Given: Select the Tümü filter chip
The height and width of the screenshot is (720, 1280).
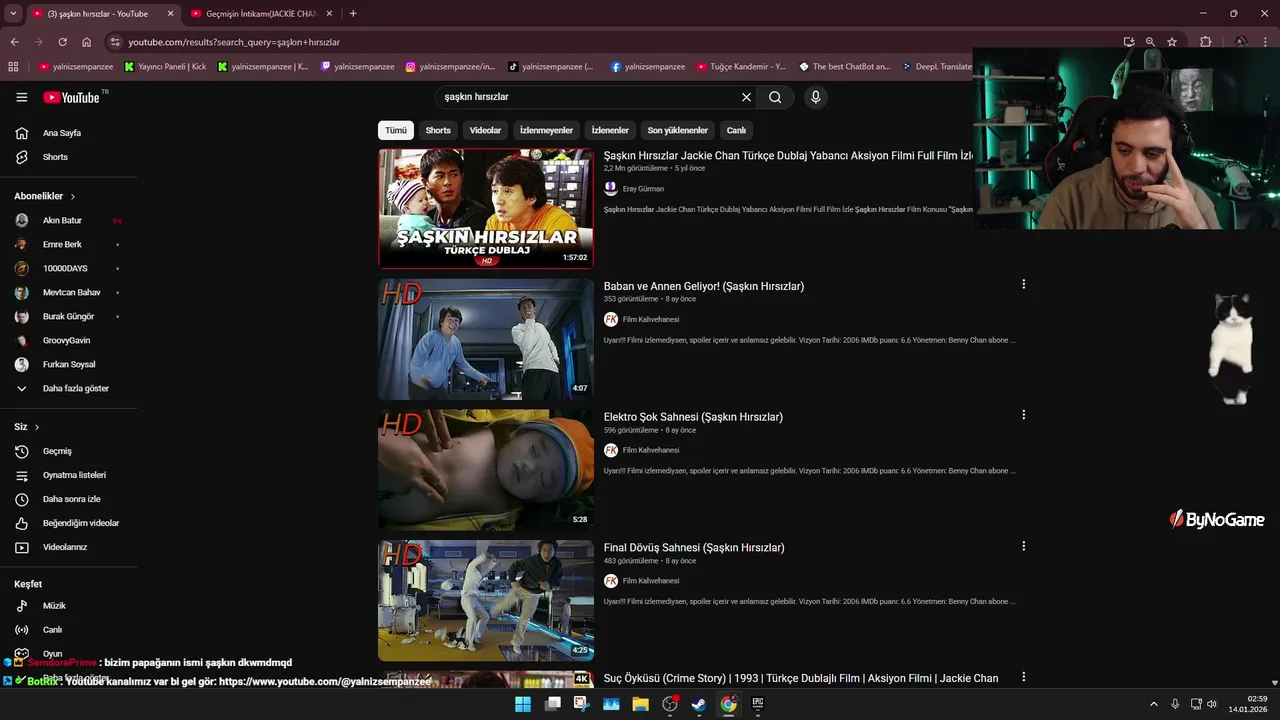Looking at the screenshot, I should coord(396,130).
